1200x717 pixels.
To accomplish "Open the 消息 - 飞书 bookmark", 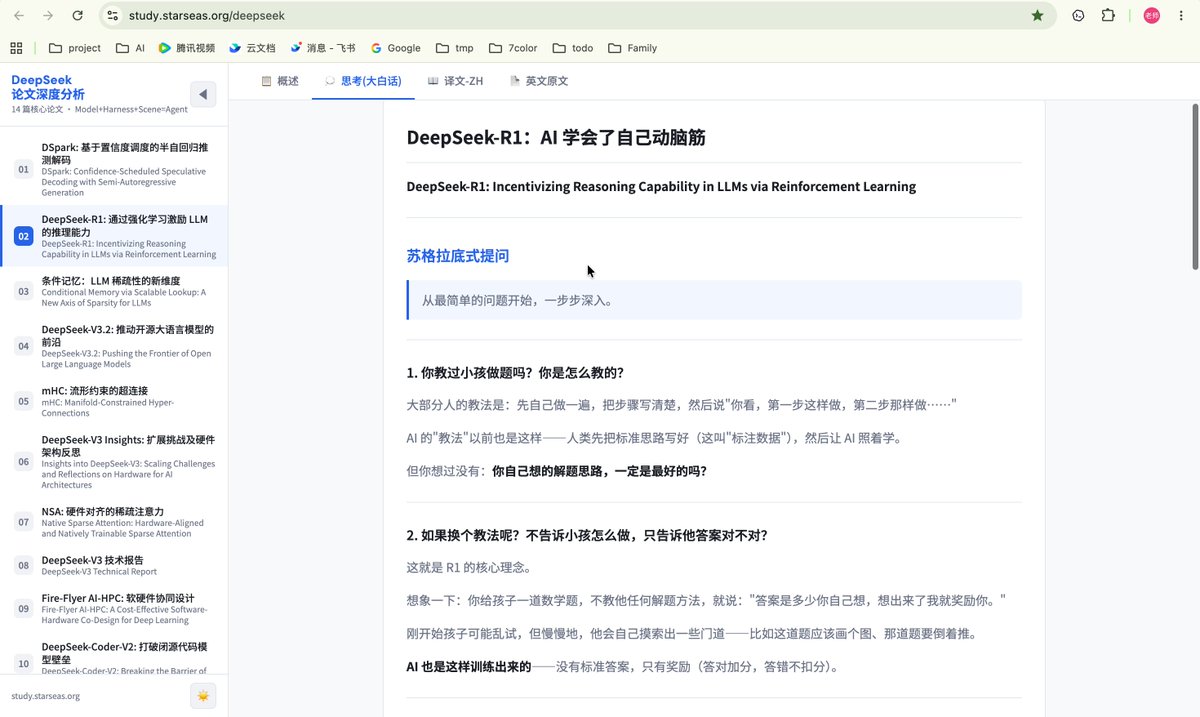I will [324, 47].
